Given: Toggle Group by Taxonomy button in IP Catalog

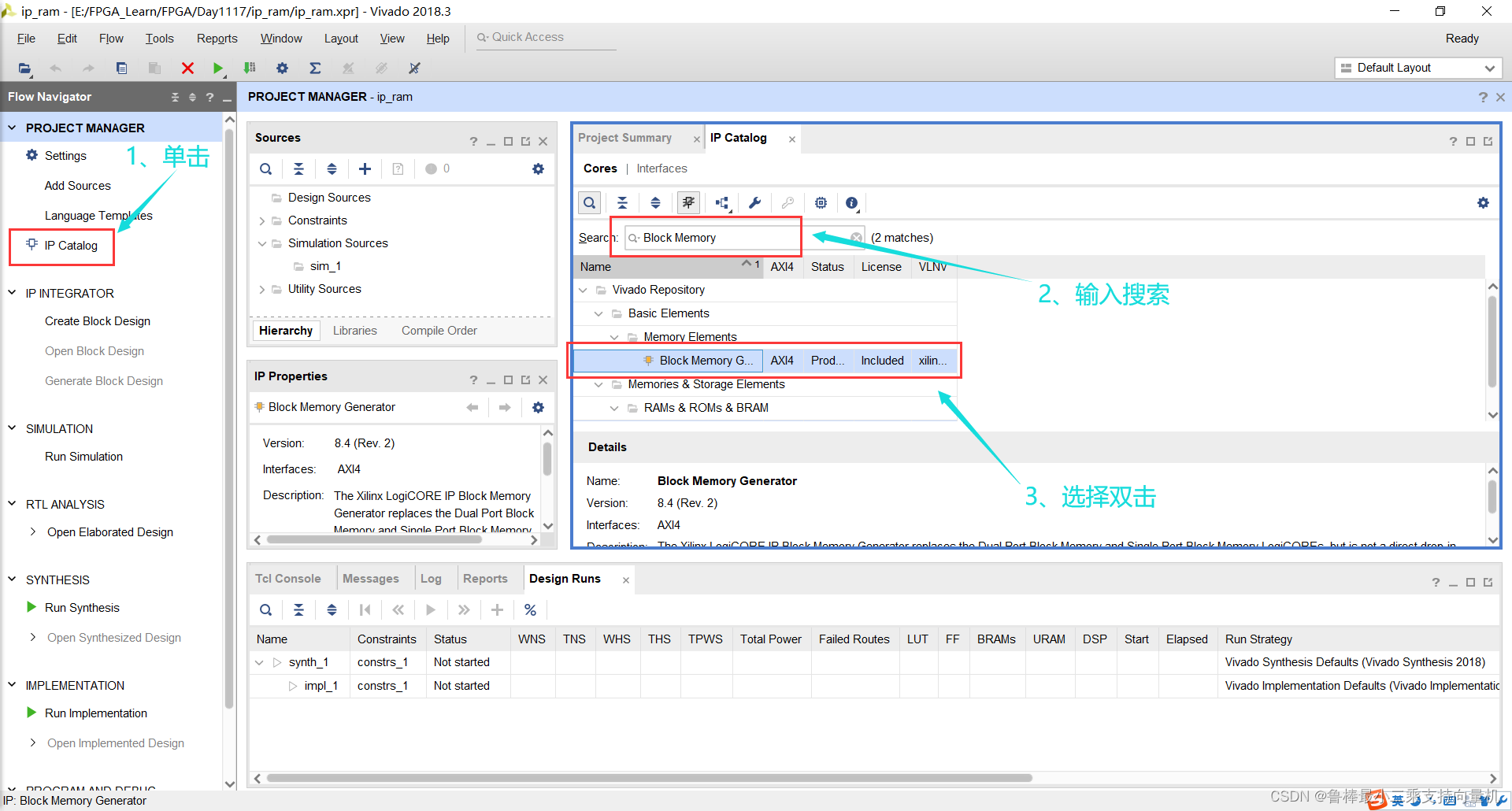Looking at the screenshot, I should pos(688,203).
